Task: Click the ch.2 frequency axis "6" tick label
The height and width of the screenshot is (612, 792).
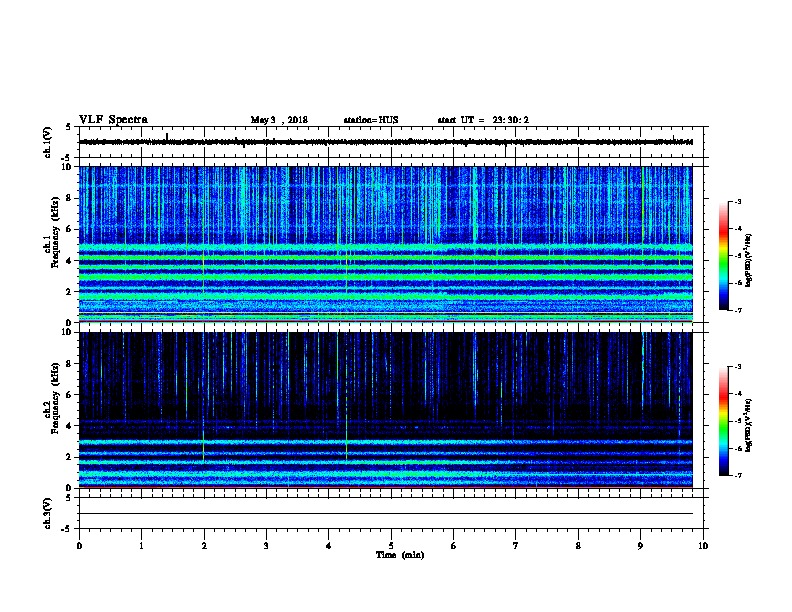Action: point(69,395)
